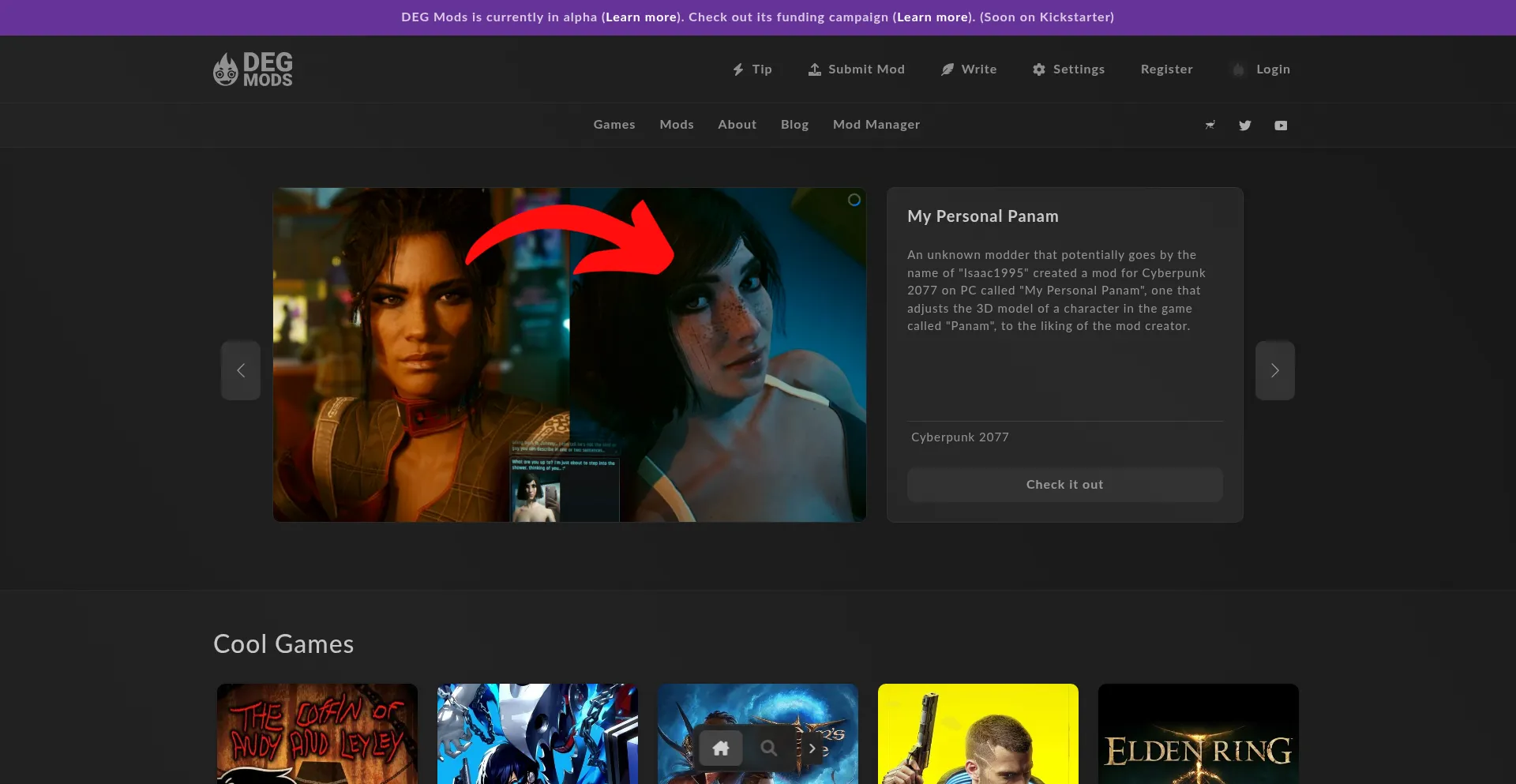Click the Login link
The width and height of the screenshot is (1516, 784).
coord(1272,69)
